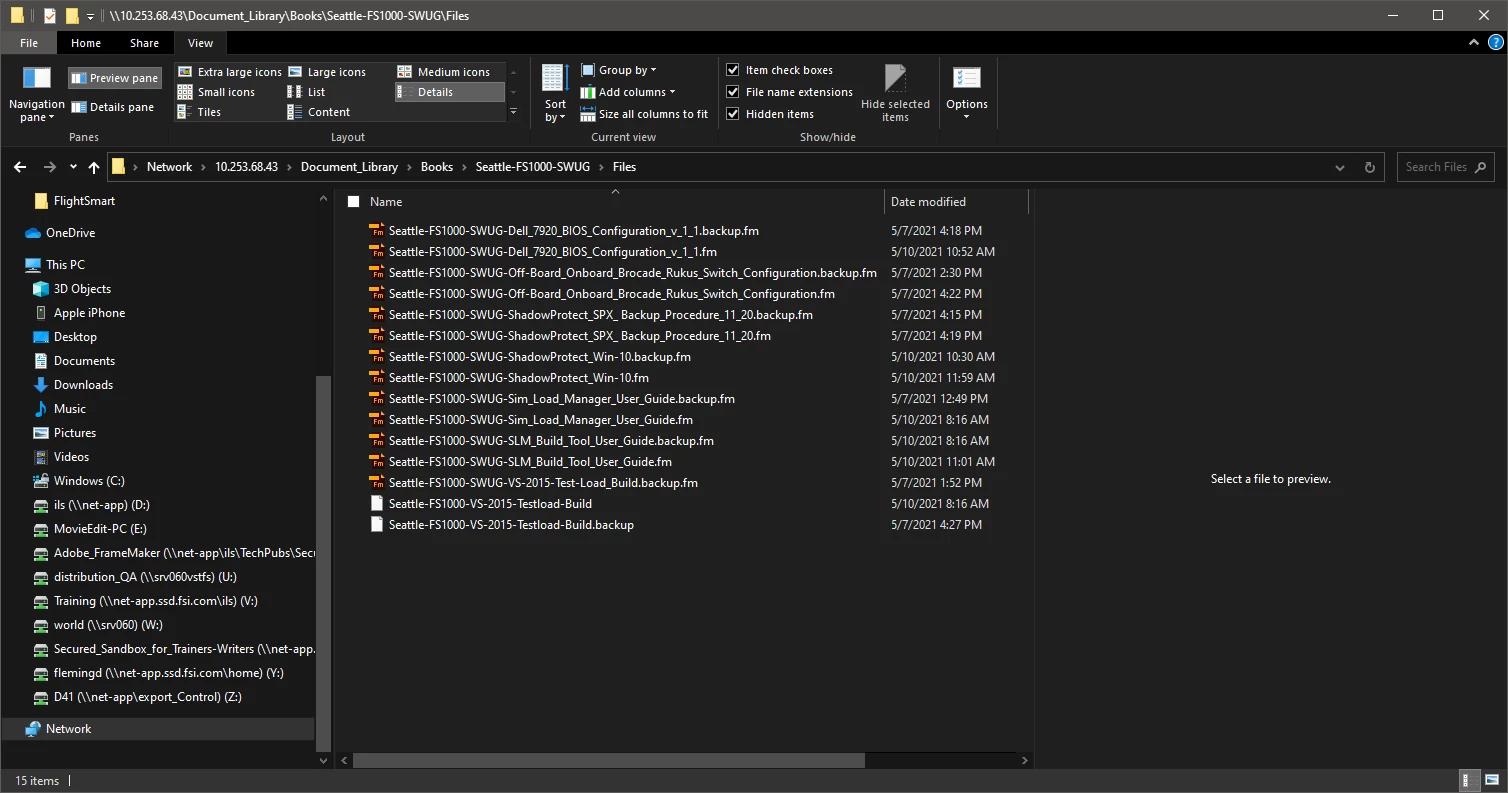1508x793 pixels.
Task: Click Hide selected items button
Action: 895,94
